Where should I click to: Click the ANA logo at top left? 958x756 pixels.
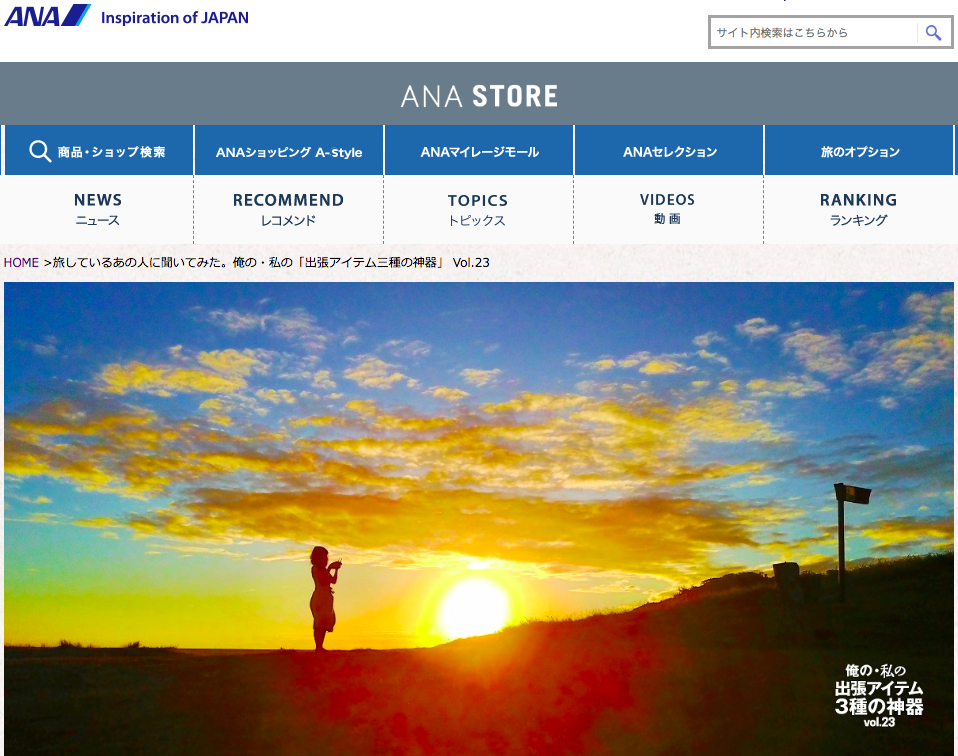[x=48, y=15]
